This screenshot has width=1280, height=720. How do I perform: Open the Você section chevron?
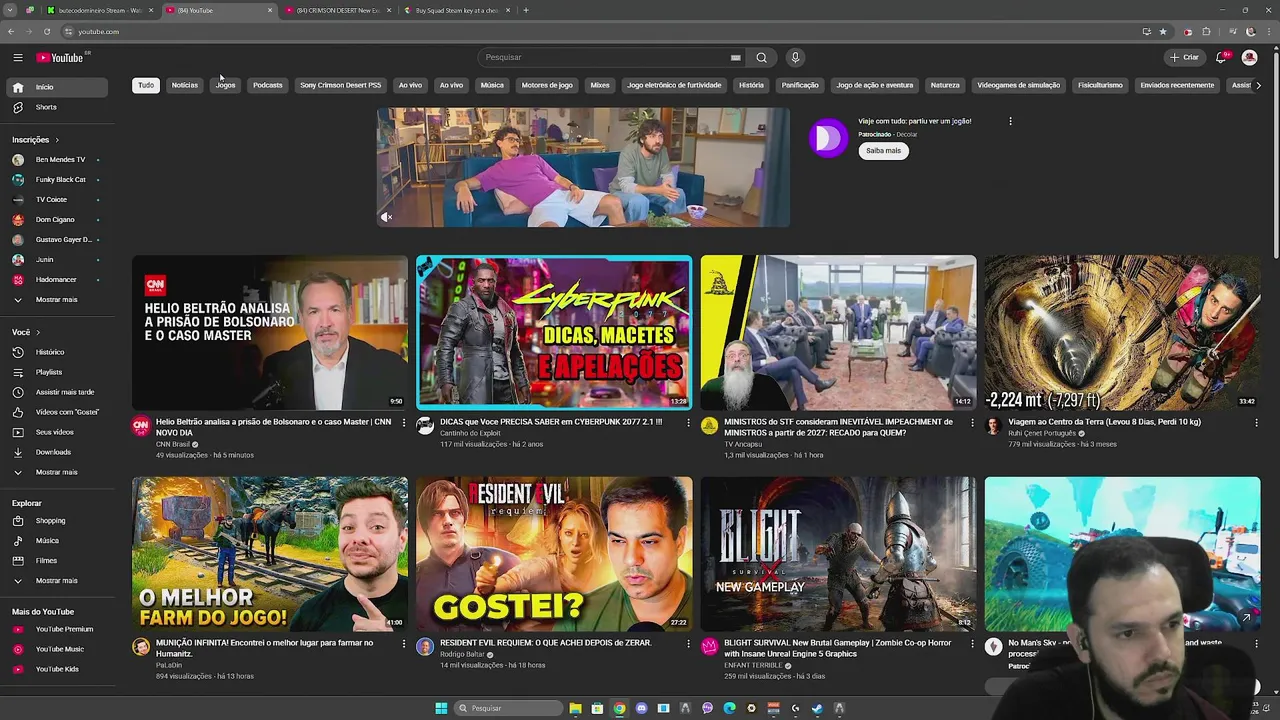point(38,332)
